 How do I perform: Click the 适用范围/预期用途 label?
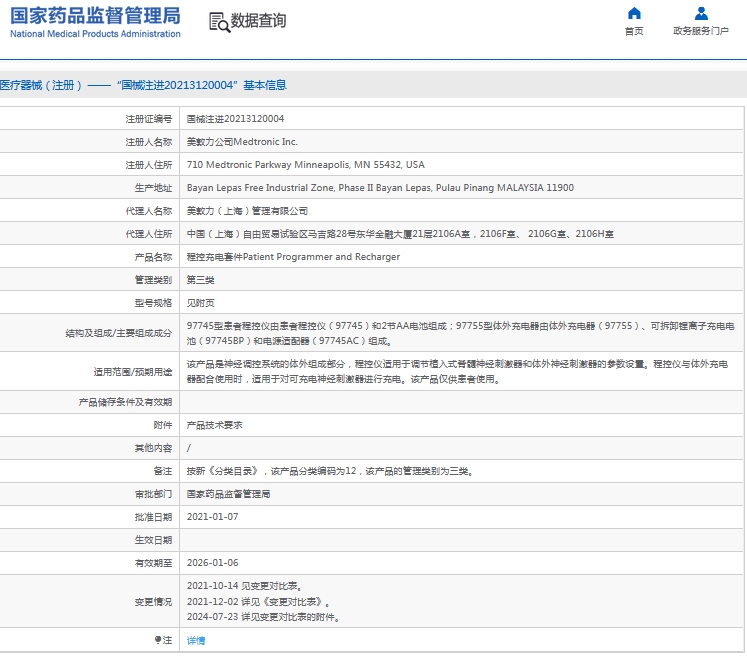[133, 372]
